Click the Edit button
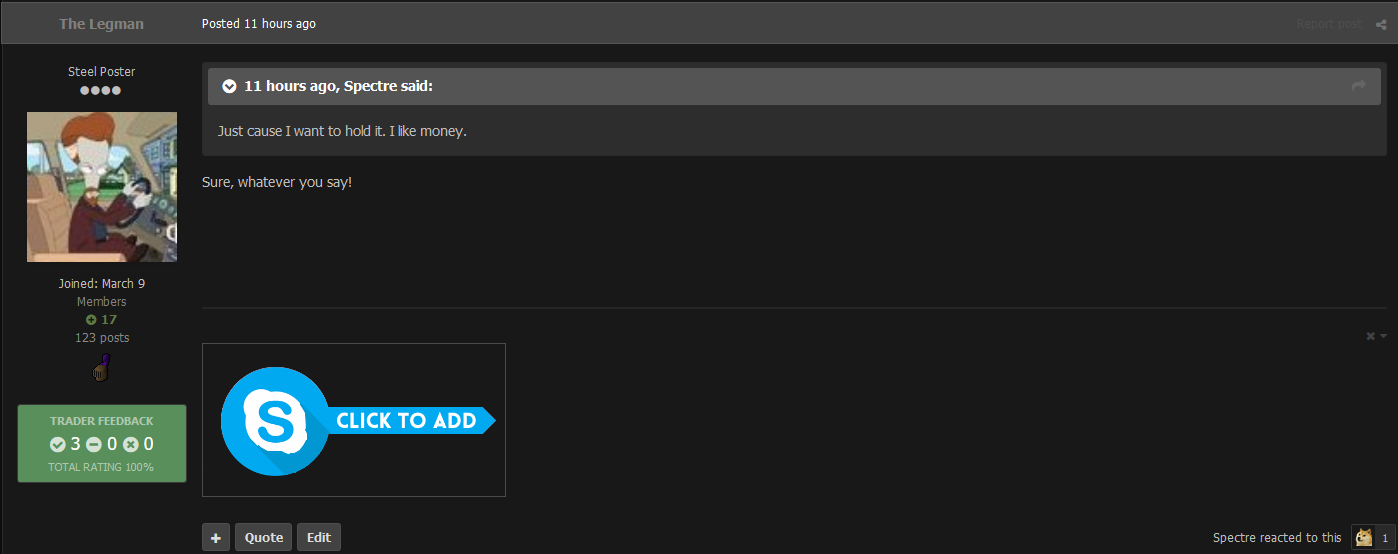Image resolution: width=1398 pixels, height=554 pixels. (x=319, y=537)
